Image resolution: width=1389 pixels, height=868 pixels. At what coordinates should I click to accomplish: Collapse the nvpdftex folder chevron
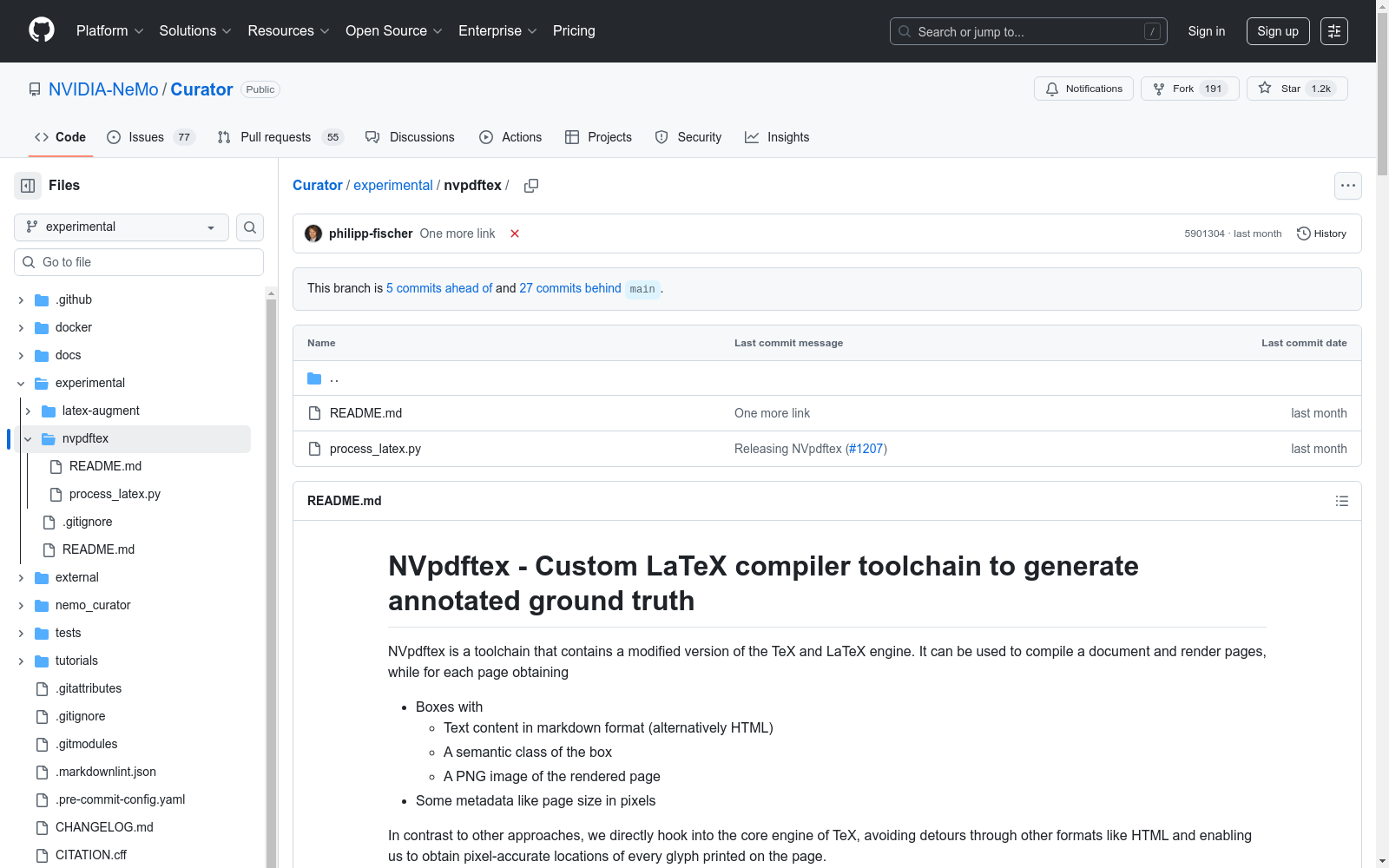coord(28,439)
